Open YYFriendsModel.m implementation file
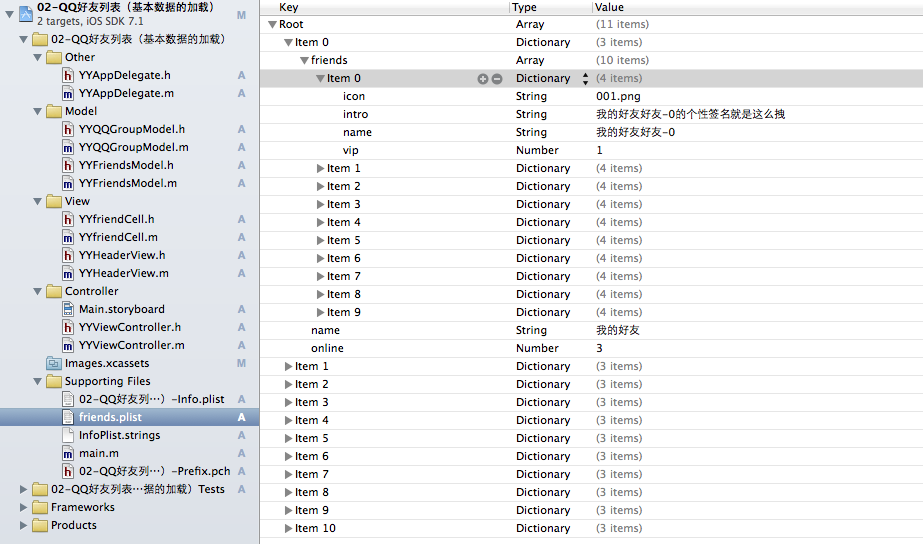This screenshot has width=923, height=544. tap(127, 183)
